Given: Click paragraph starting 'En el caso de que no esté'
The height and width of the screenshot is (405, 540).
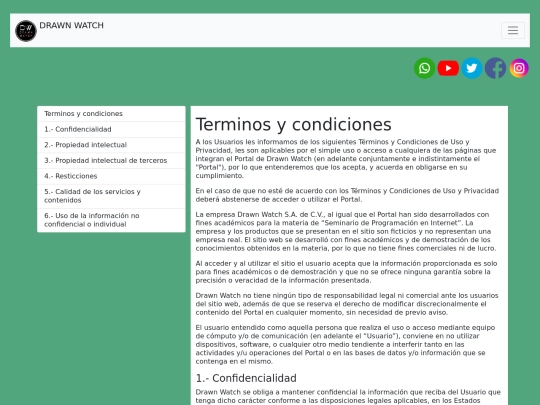Looking at the screenshot, I should [347, 195].
